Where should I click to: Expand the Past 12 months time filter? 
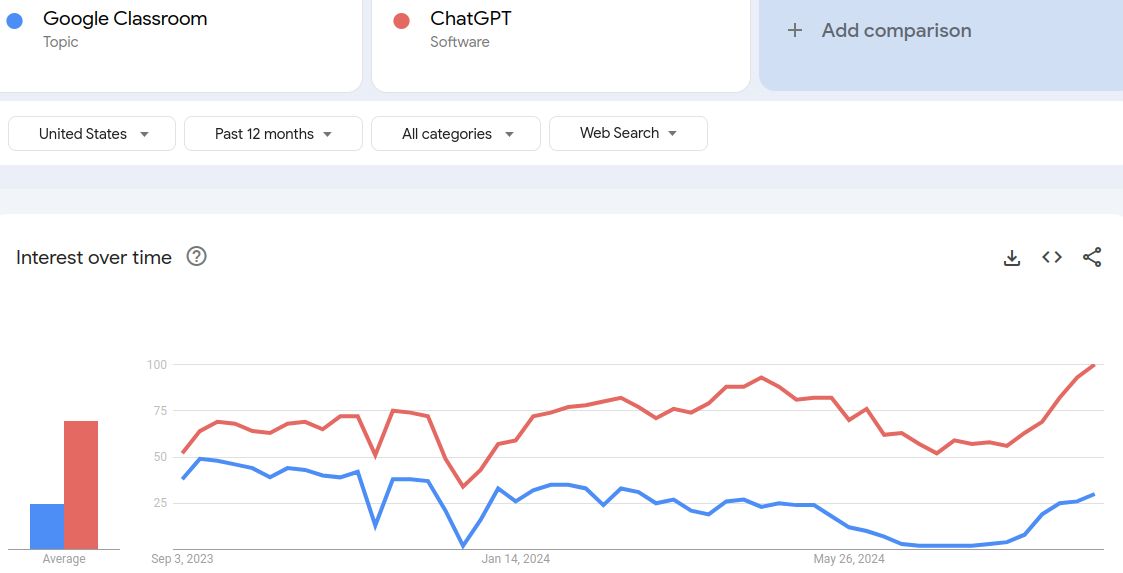point(273,134)
